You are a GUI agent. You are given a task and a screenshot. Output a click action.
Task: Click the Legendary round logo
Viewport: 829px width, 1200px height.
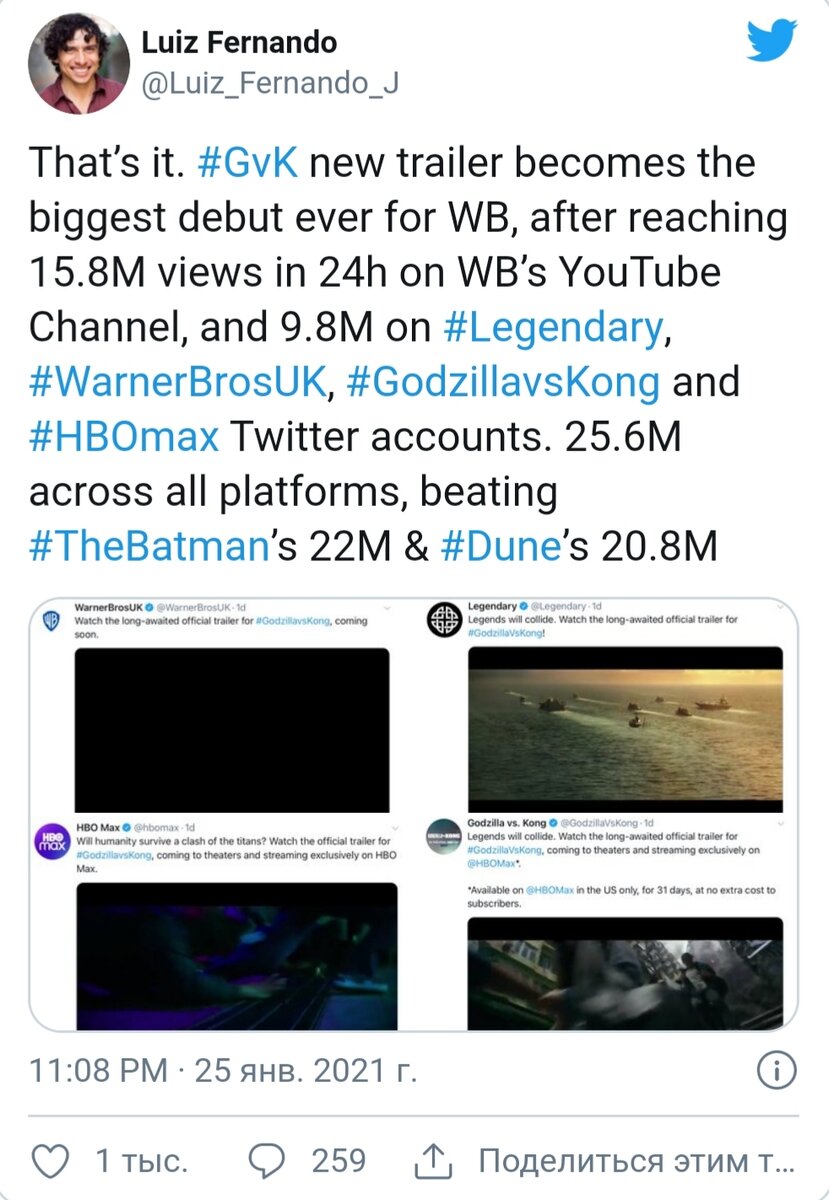pyautogui.click(x=441, y=622)
